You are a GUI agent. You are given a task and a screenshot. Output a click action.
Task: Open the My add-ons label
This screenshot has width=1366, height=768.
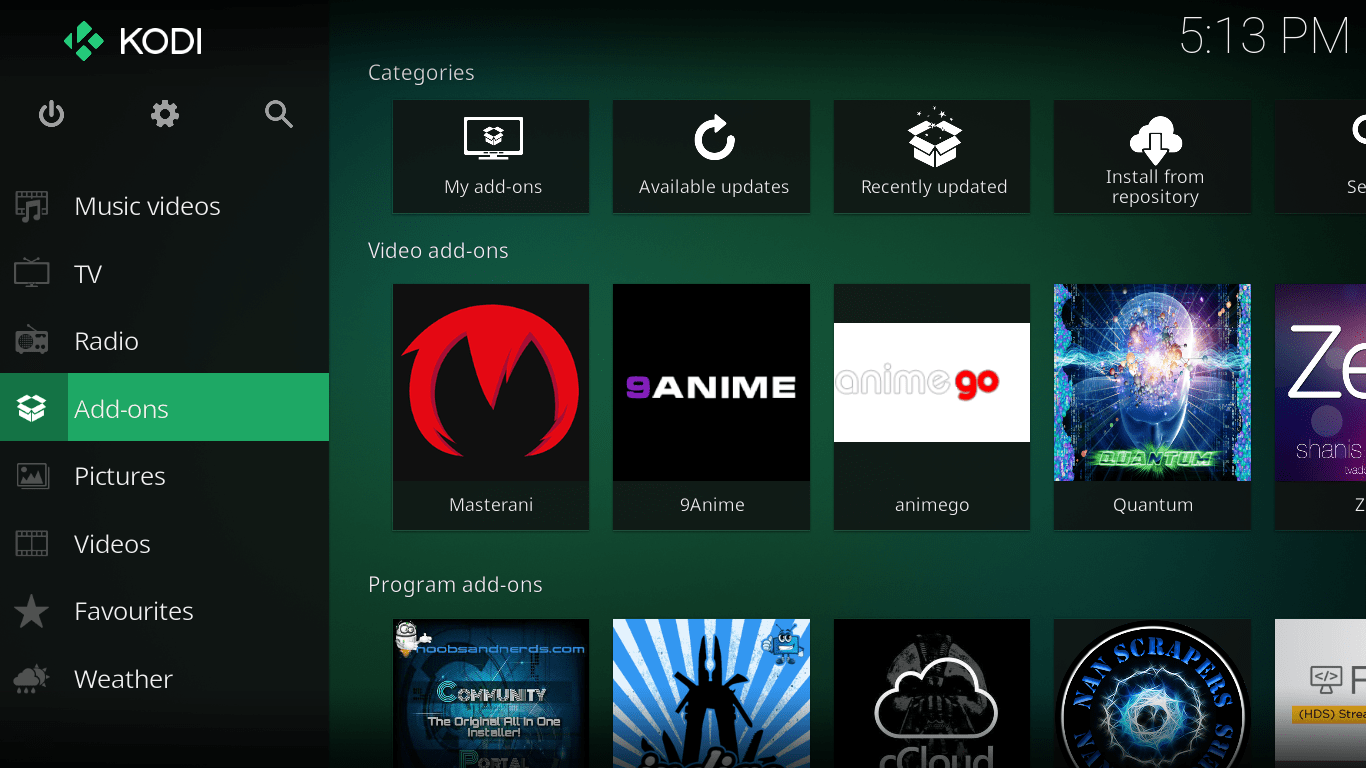pos(493,187)
